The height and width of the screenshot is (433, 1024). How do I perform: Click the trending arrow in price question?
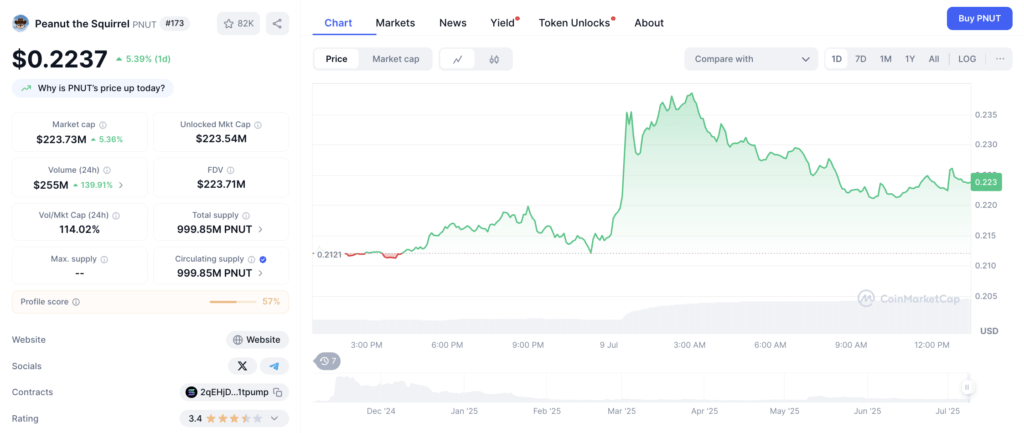pos(26,88)
